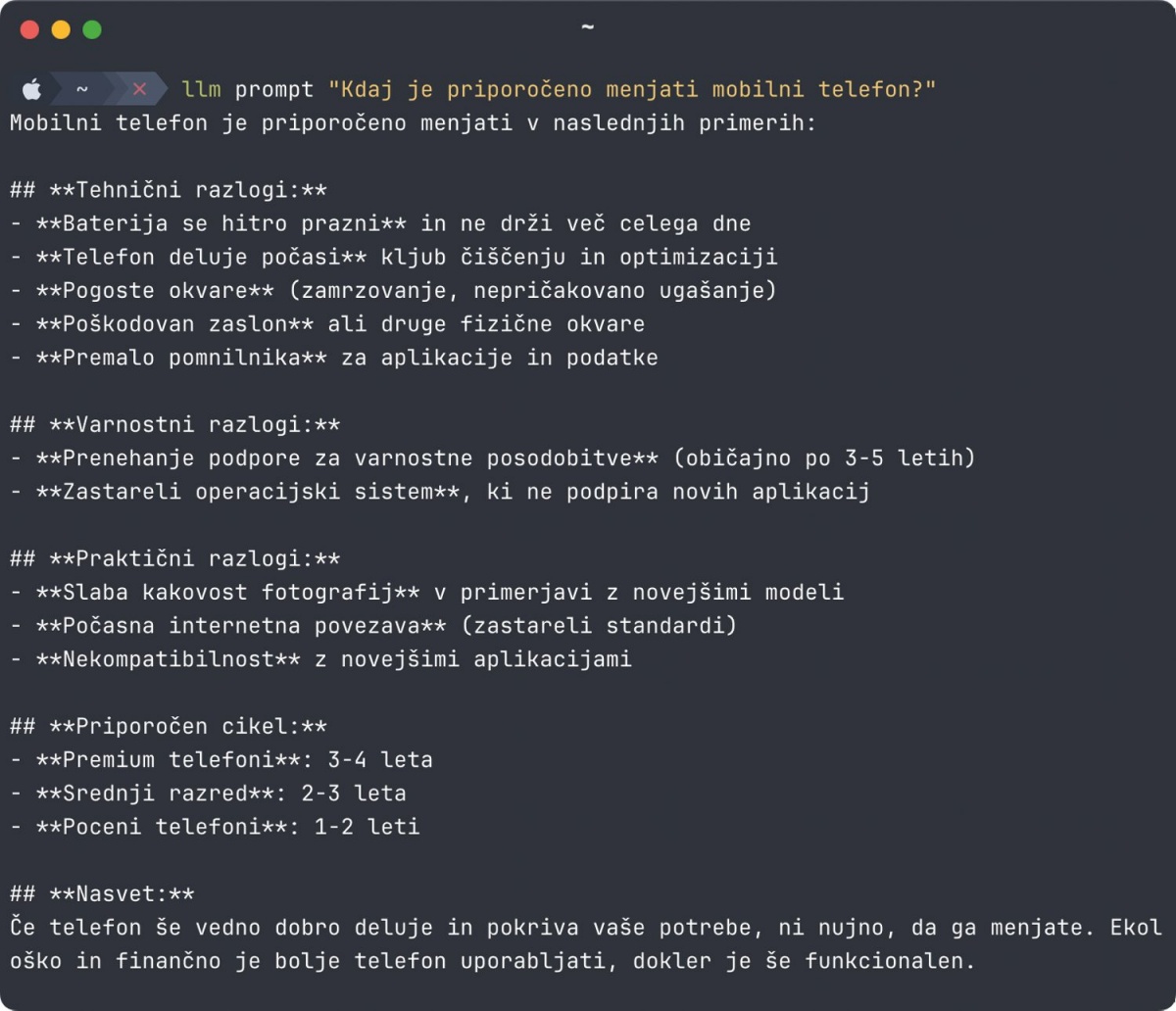Click the quoted question string in command
Viewport: 1176px width, 1011px height.
[632, 90]
